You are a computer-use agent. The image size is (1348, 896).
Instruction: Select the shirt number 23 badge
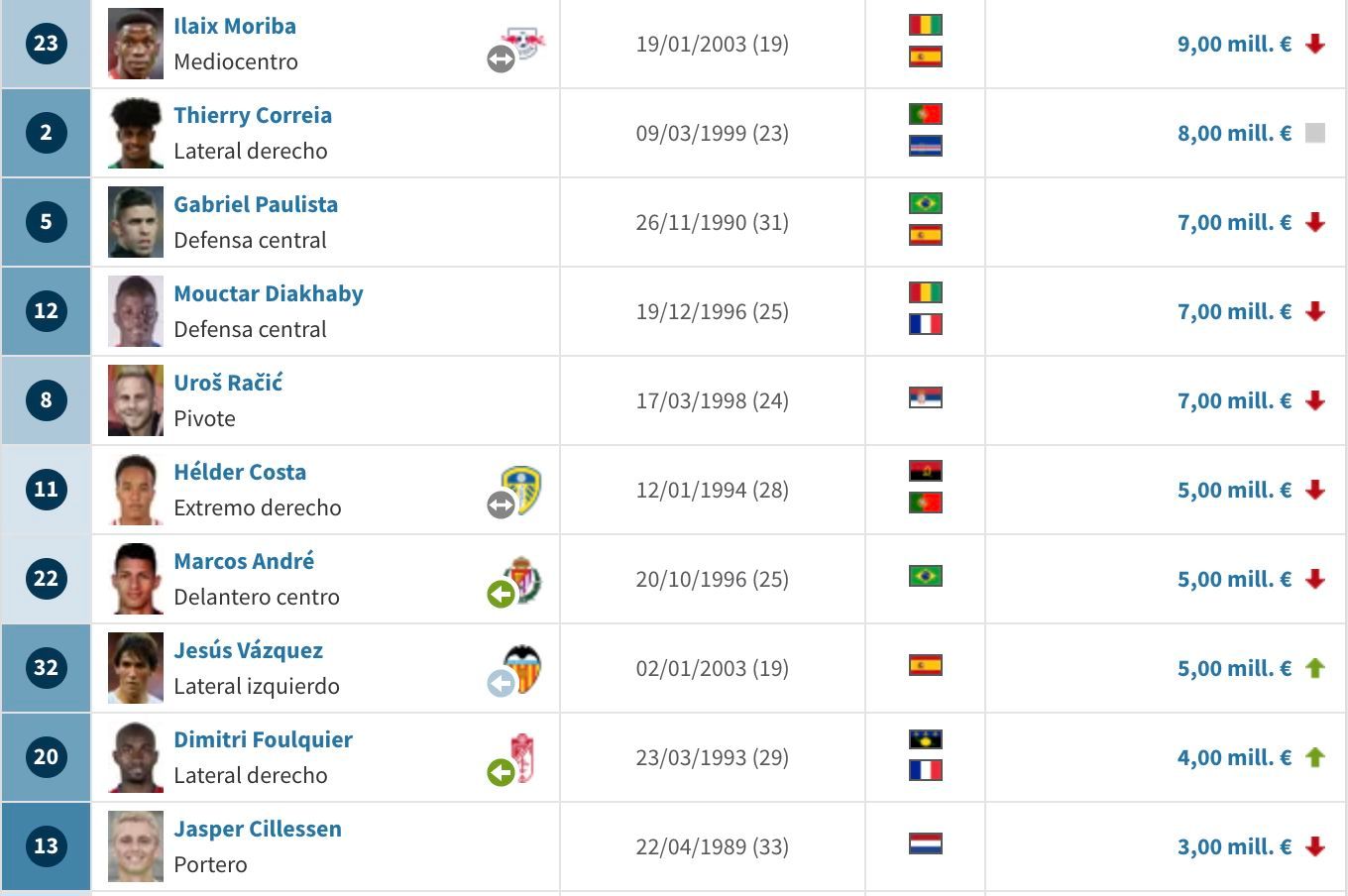click(x=46, y=44)
